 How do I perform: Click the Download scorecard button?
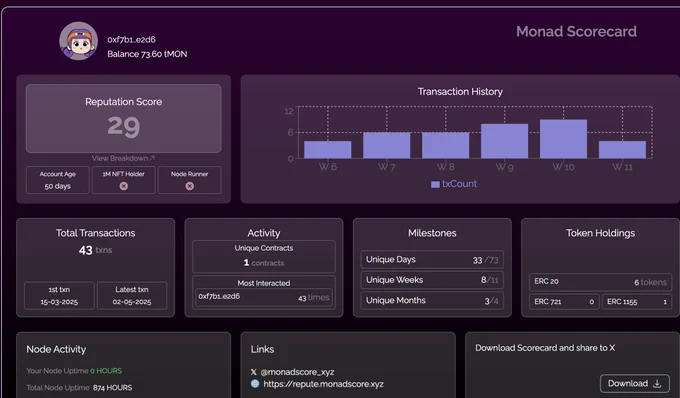coord(635,383)
